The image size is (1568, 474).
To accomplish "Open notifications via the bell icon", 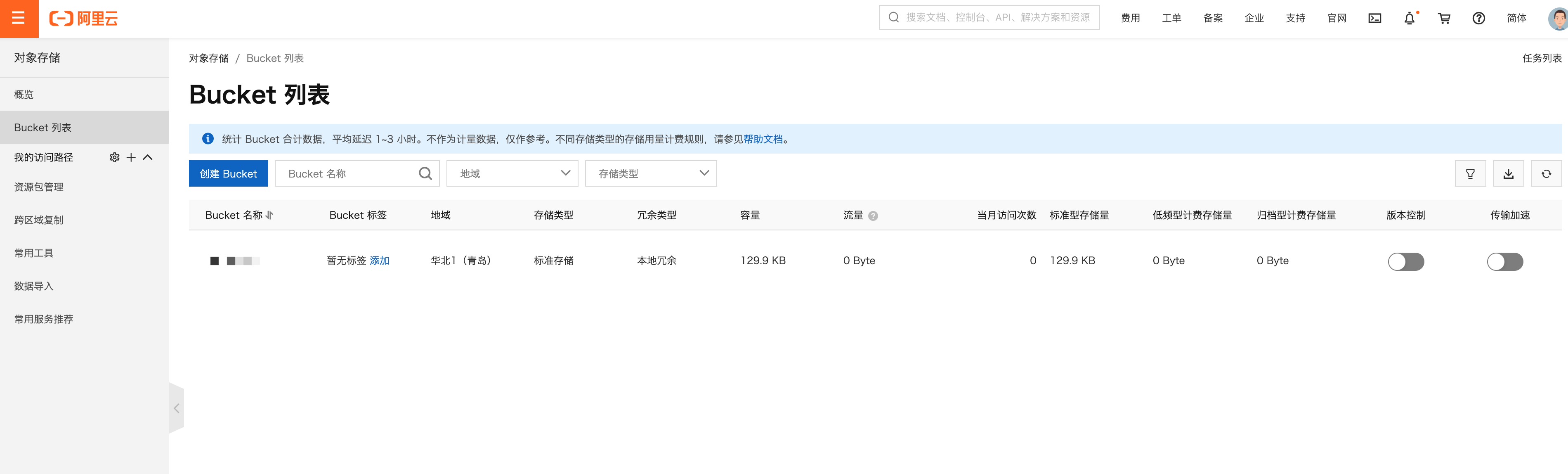I will (x=1409, y=18).
